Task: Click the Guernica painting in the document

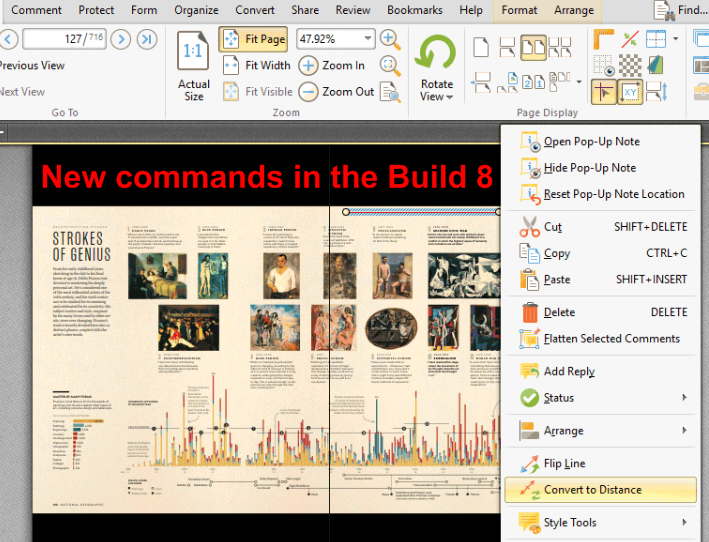Action: [x=464, y=275]
